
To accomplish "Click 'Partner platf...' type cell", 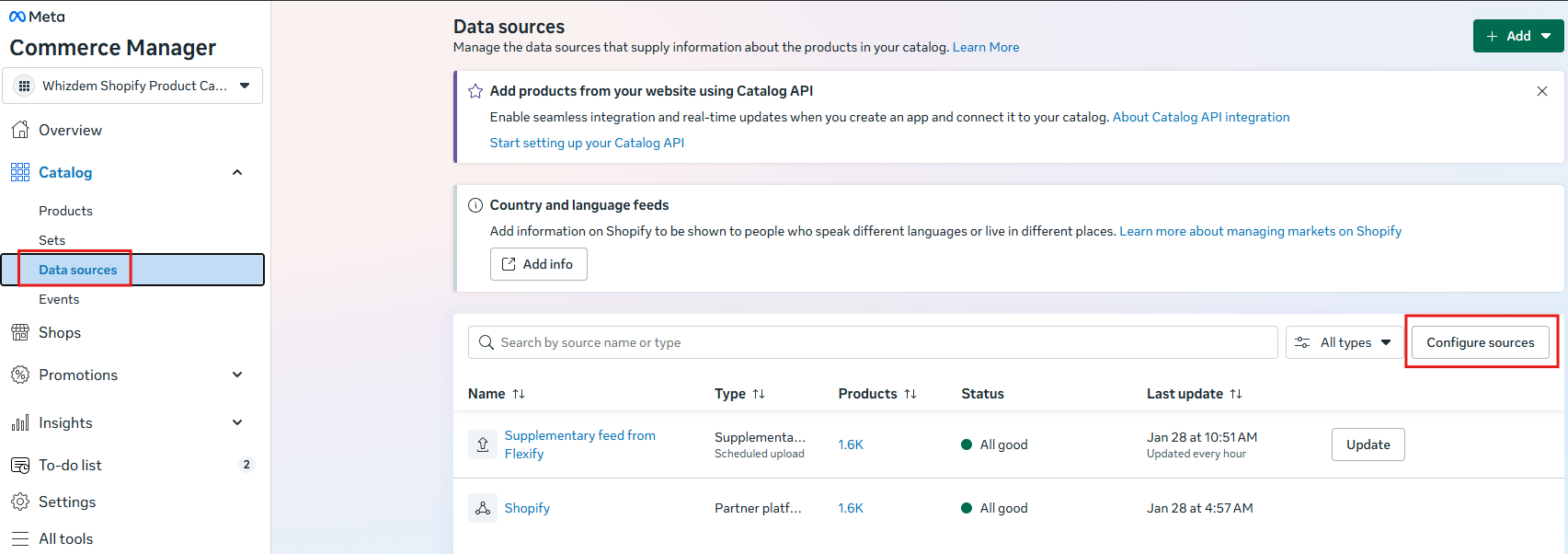I will tap(758, 508).
